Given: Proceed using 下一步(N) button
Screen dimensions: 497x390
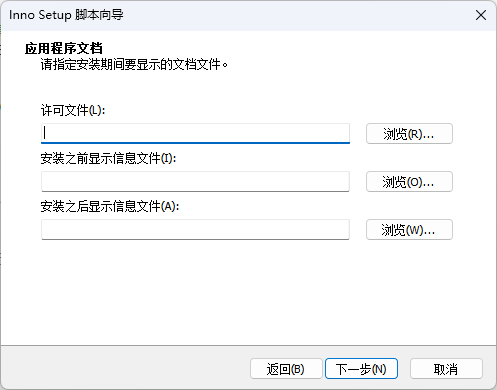Looking at the screenshot, I should pyautogui.click(x=361, y=369).
